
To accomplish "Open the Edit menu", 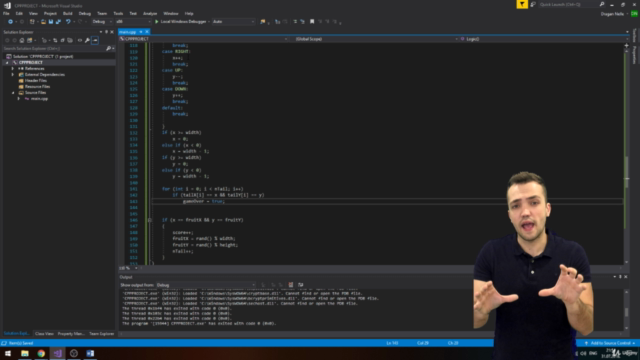I will tap(19, 13).
